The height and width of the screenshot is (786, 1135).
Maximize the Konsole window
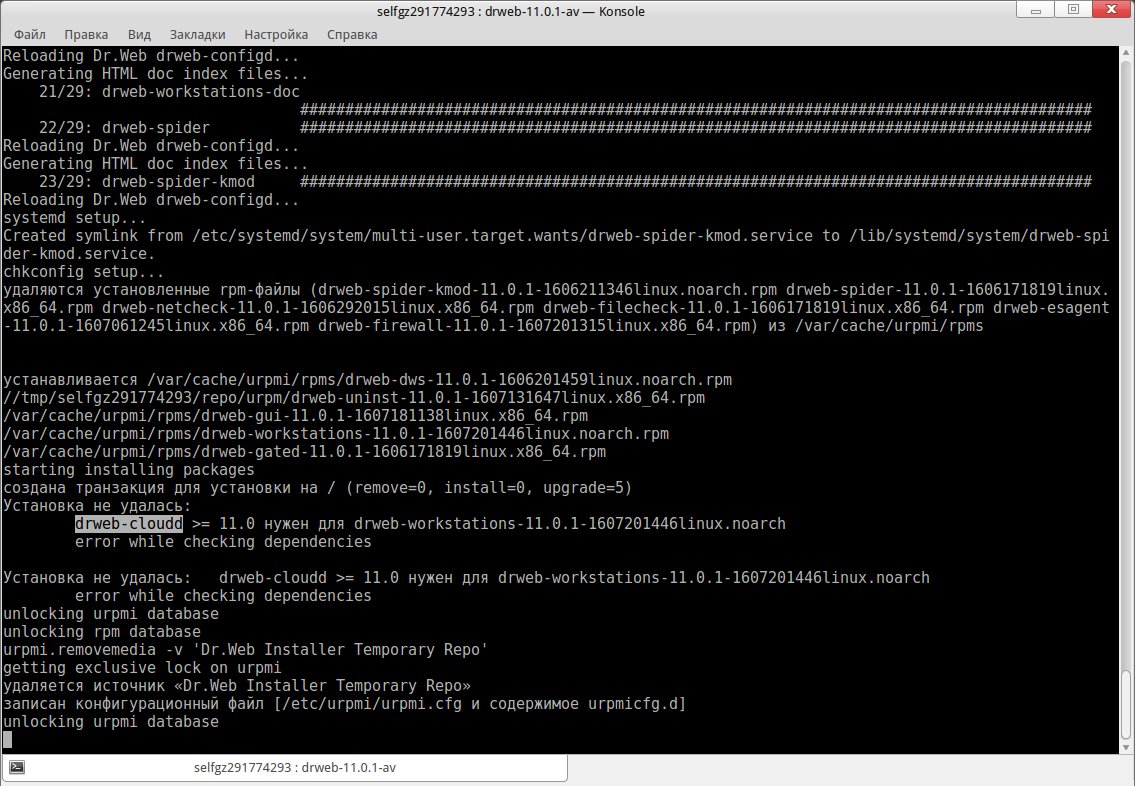point(1073,9)
